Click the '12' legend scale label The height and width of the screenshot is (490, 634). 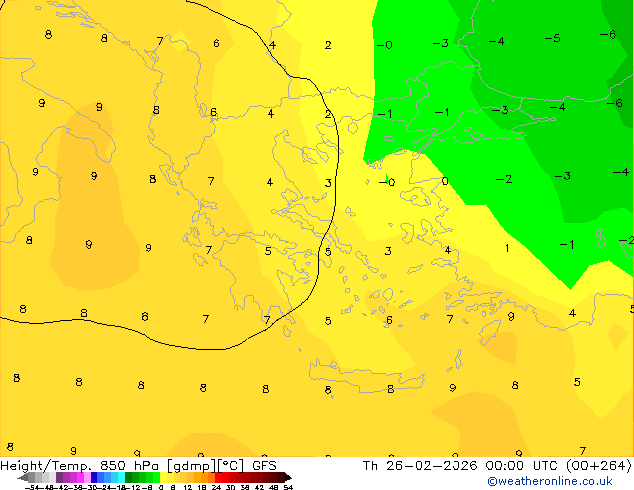coord(187,487)
